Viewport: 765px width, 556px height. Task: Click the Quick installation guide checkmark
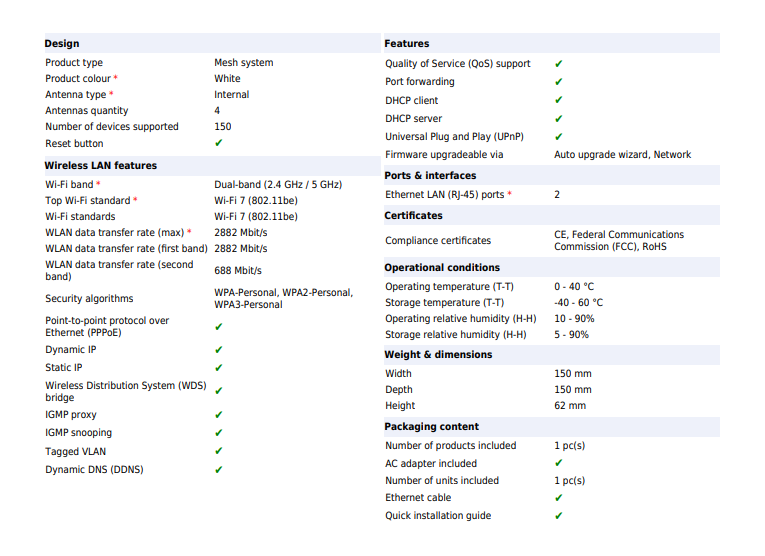(x=559, y=516)
